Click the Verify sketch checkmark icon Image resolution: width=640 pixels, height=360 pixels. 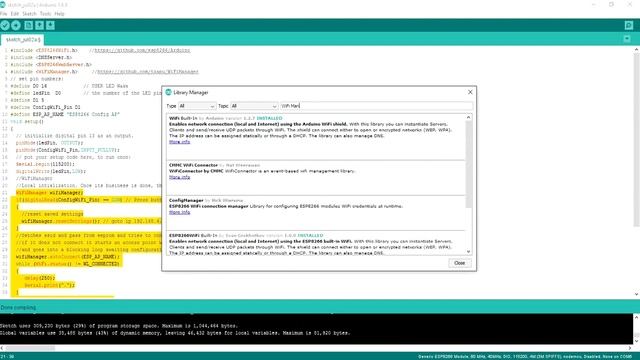pyautogui.click(x=5, y=25)
